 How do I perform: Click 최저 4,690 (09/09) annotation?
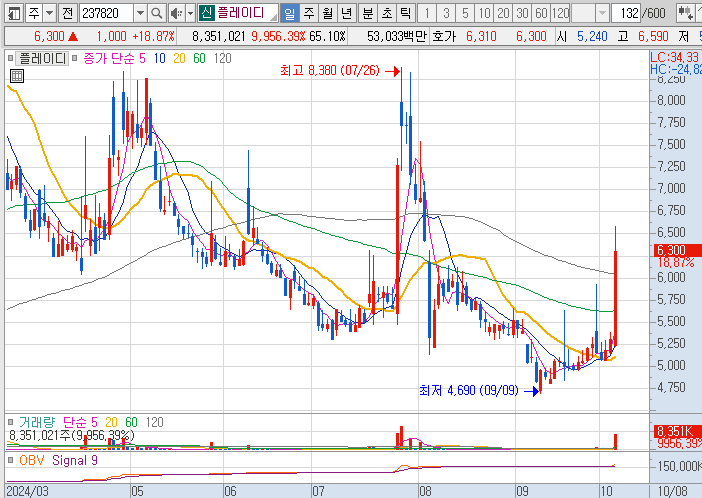click(469, 391)
